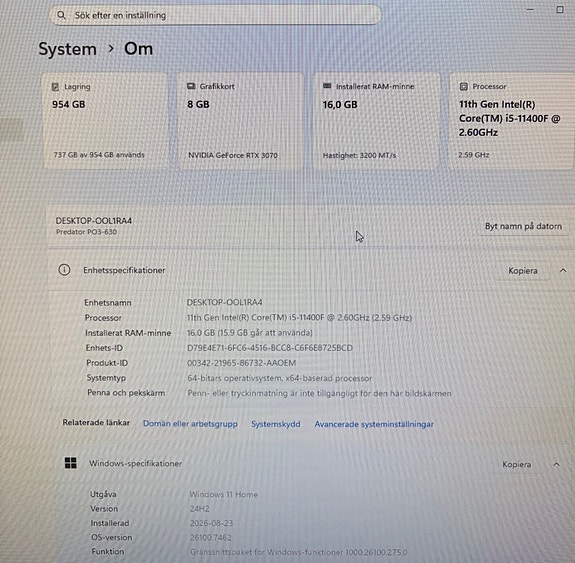This screenshot has height=563, width=575.
Task: Click the Installerad date 2026-08-23
Action: pos(211,523)
